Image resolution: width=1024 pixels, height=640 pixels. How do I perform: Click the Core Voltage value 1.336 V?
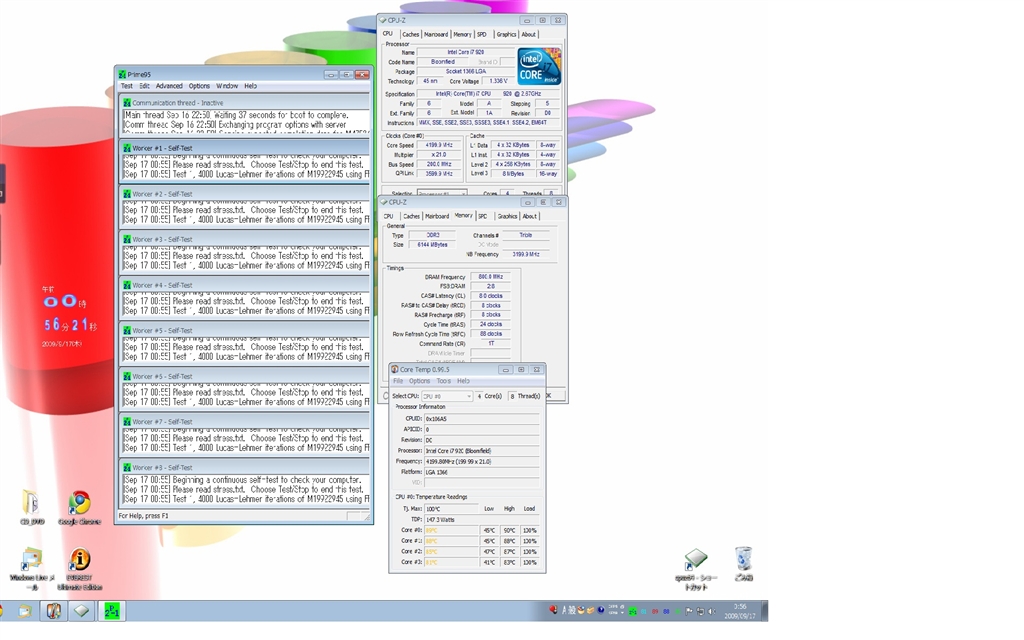(x=498, y=81)
